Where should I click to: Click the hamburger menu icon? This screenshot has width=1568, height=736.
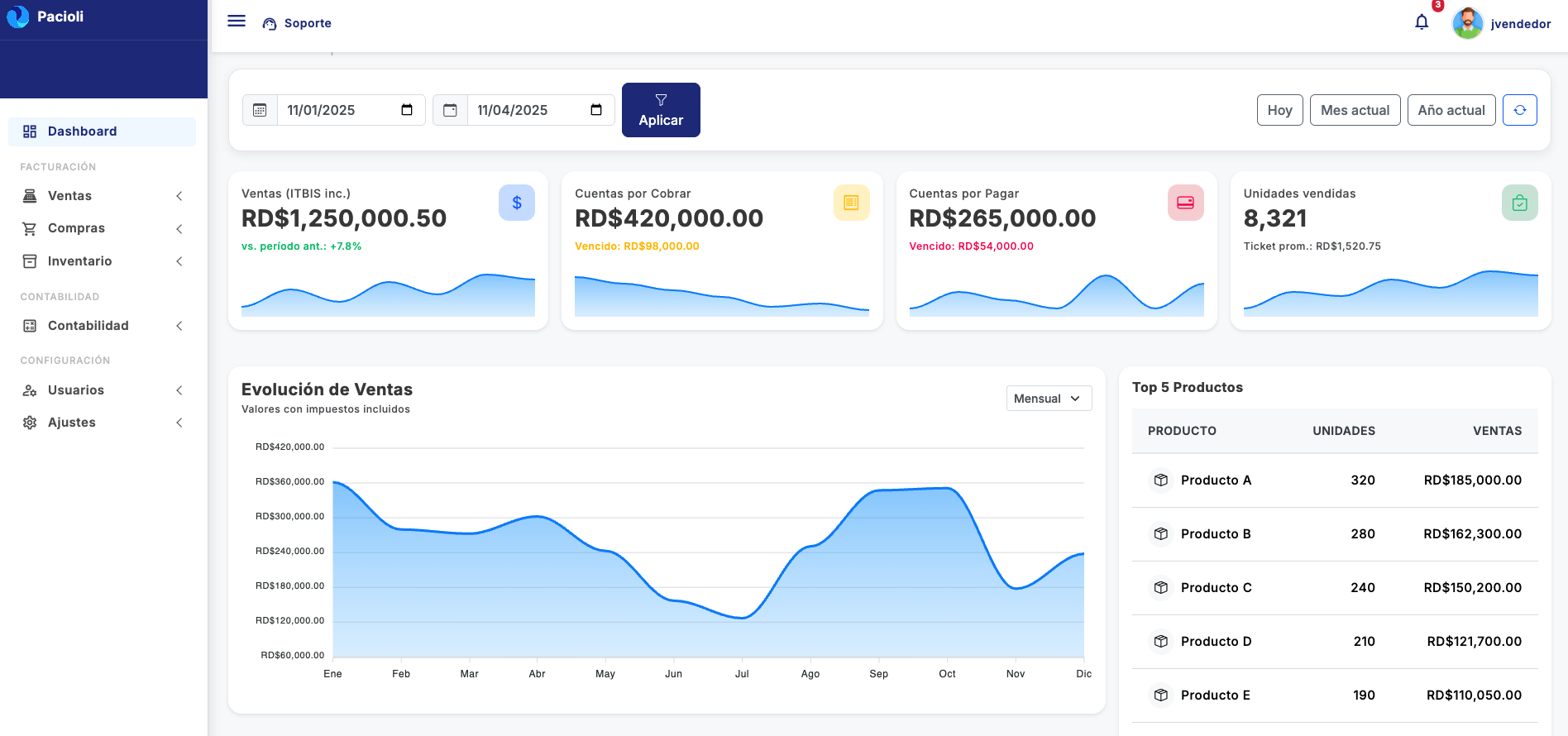coord(237,22)
